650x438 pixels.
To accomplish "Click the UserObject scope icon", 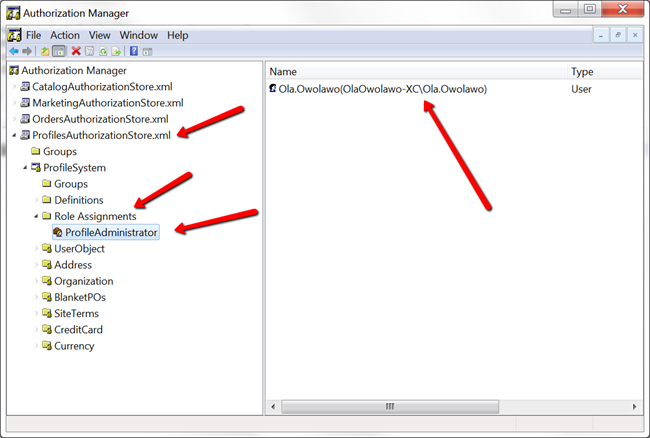I will pyautogui.click(x=47, y=248).
